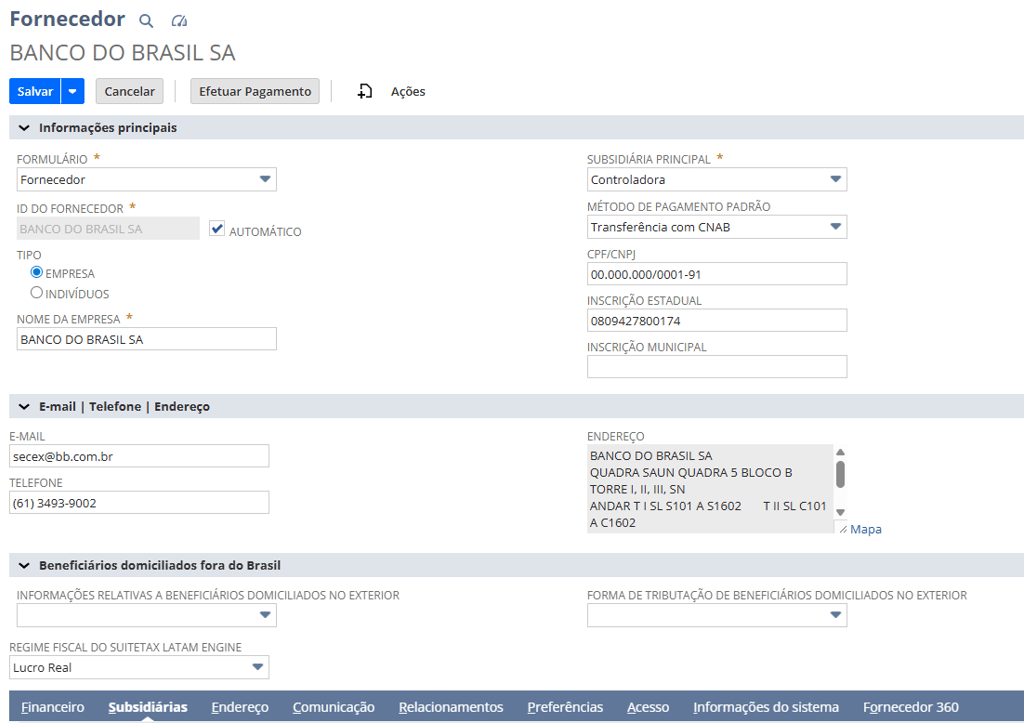1024x723 pixels.
Task: Click the Nome da Empresa field
Action: (146, 339)
